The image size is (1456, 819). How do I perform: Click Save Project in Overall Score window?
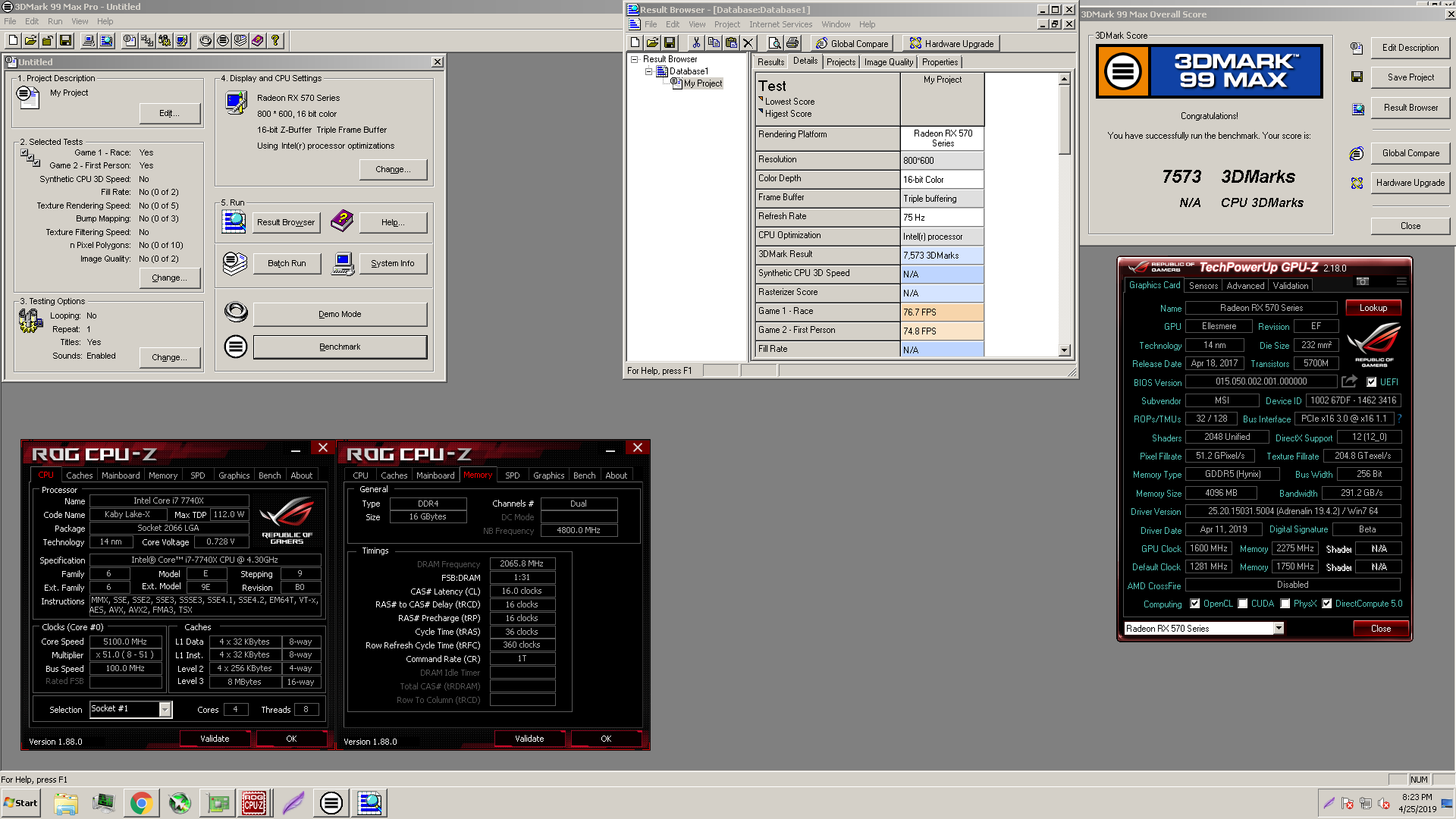[1410, 77]
